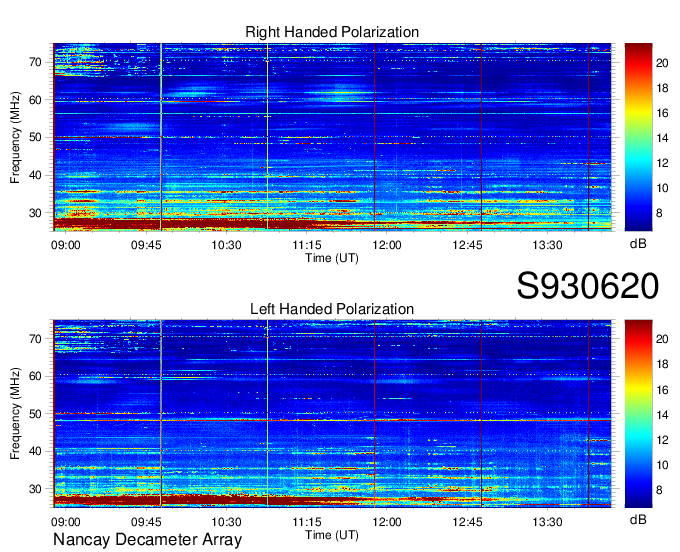
Task: Click the "Left Handed Polarization" plot title
Action: tap(332, 309)
